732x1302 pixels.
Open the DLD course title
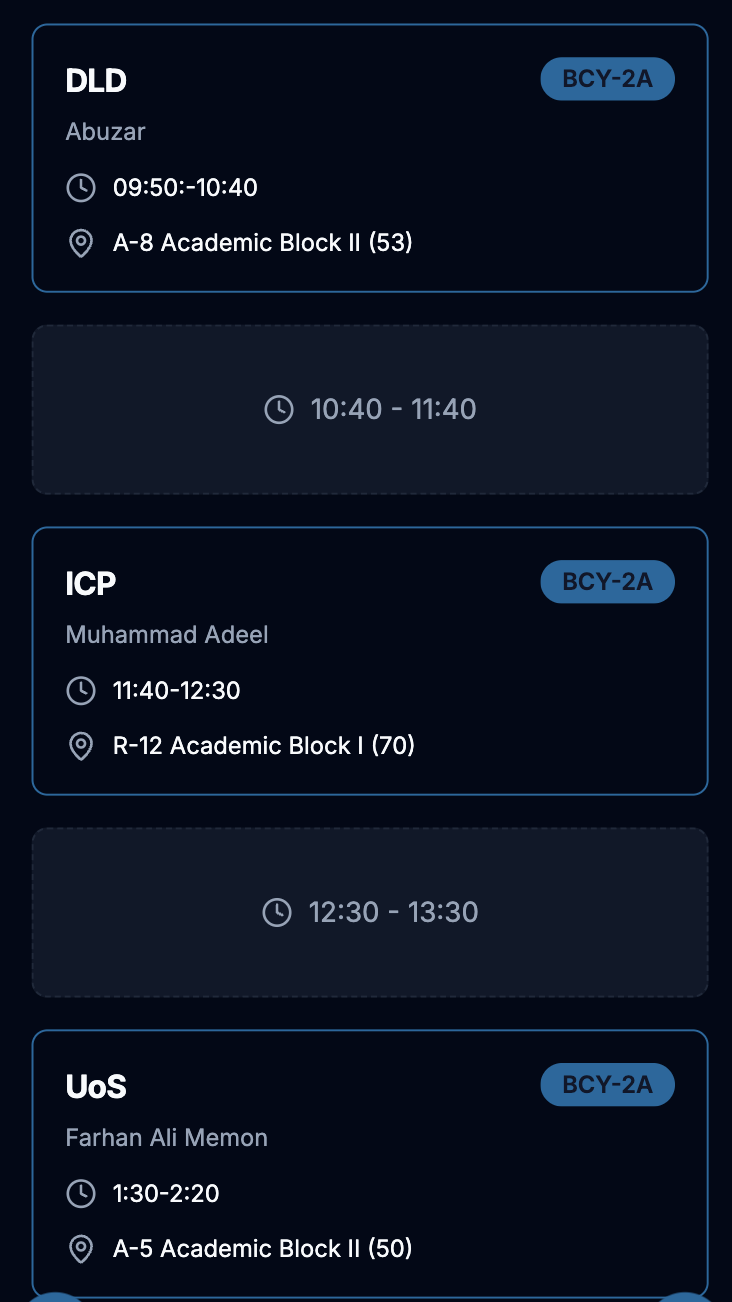(x=96, y=81)
